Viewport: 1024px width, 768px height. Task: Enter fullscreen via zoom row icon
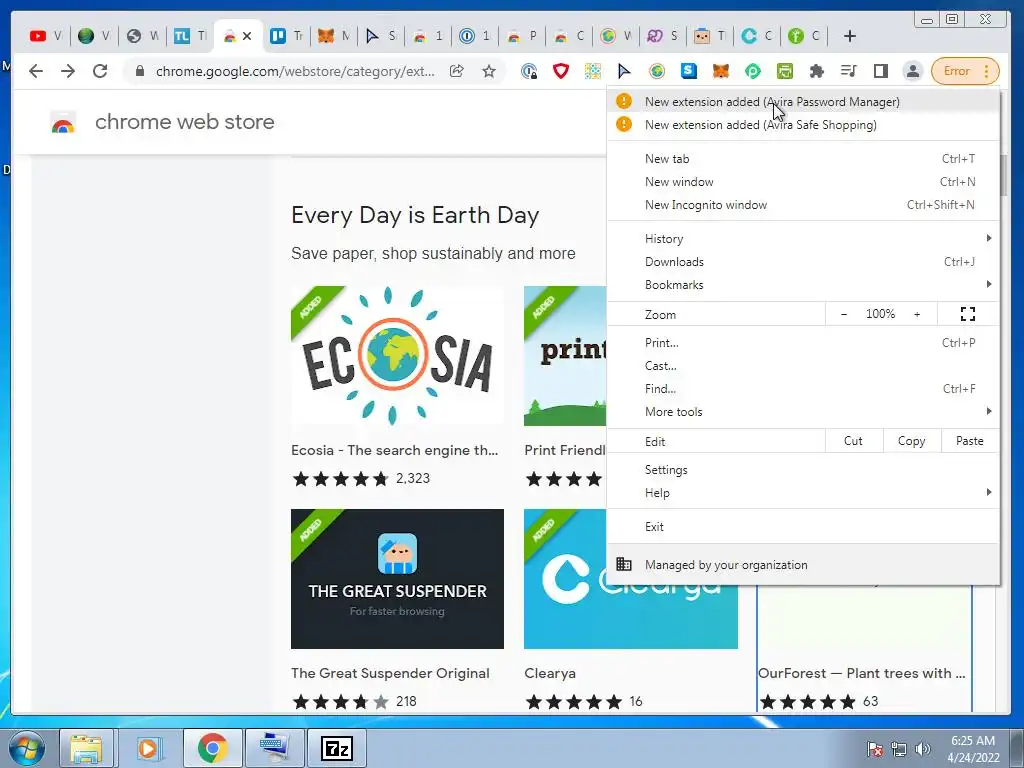coord(968,314)
